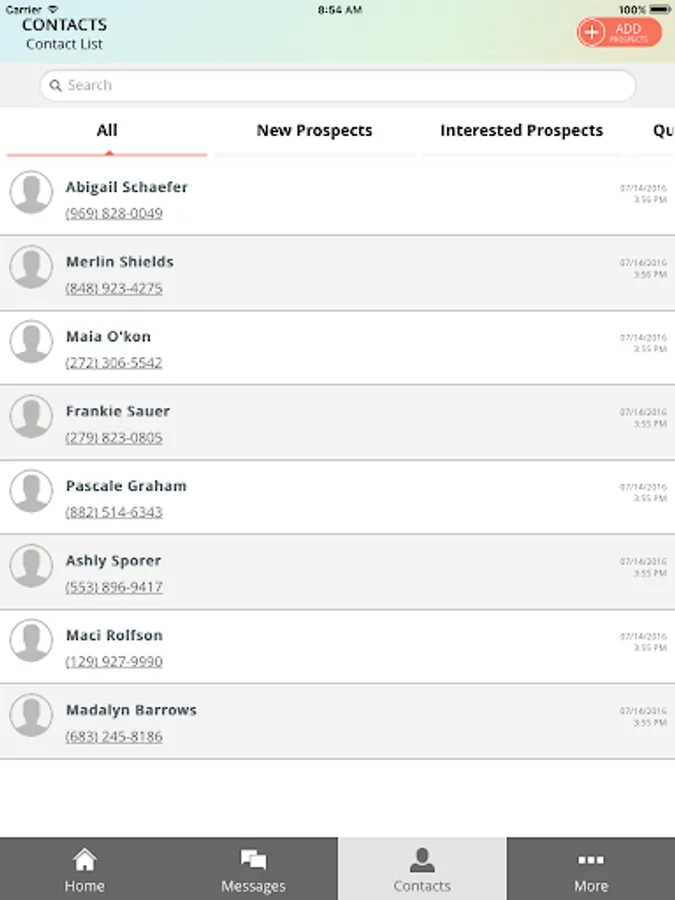Focus the contact Search field

340,86
